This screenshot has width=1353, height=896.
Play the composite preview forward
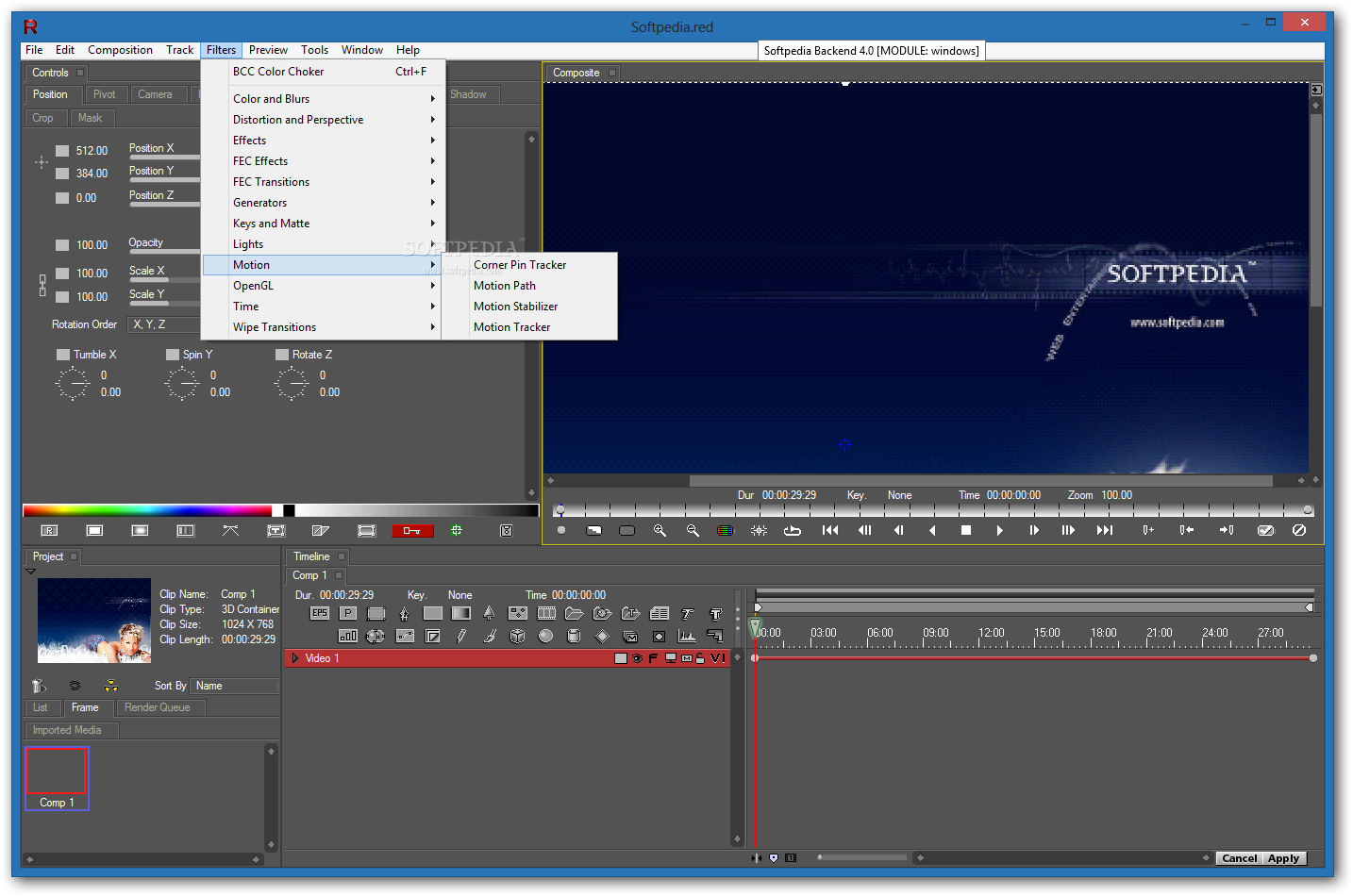click(999, 530)
